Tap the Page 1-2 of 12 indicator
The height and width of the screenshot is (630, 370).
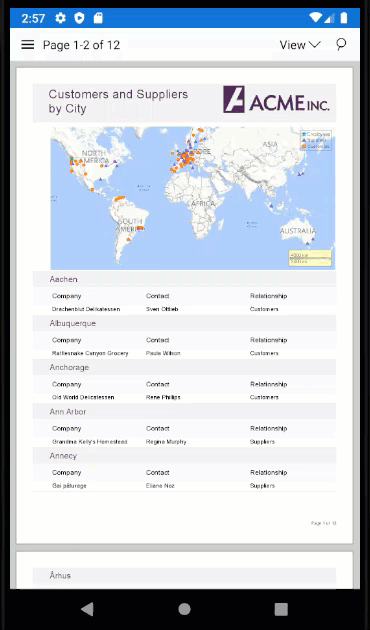pos(82,45)
